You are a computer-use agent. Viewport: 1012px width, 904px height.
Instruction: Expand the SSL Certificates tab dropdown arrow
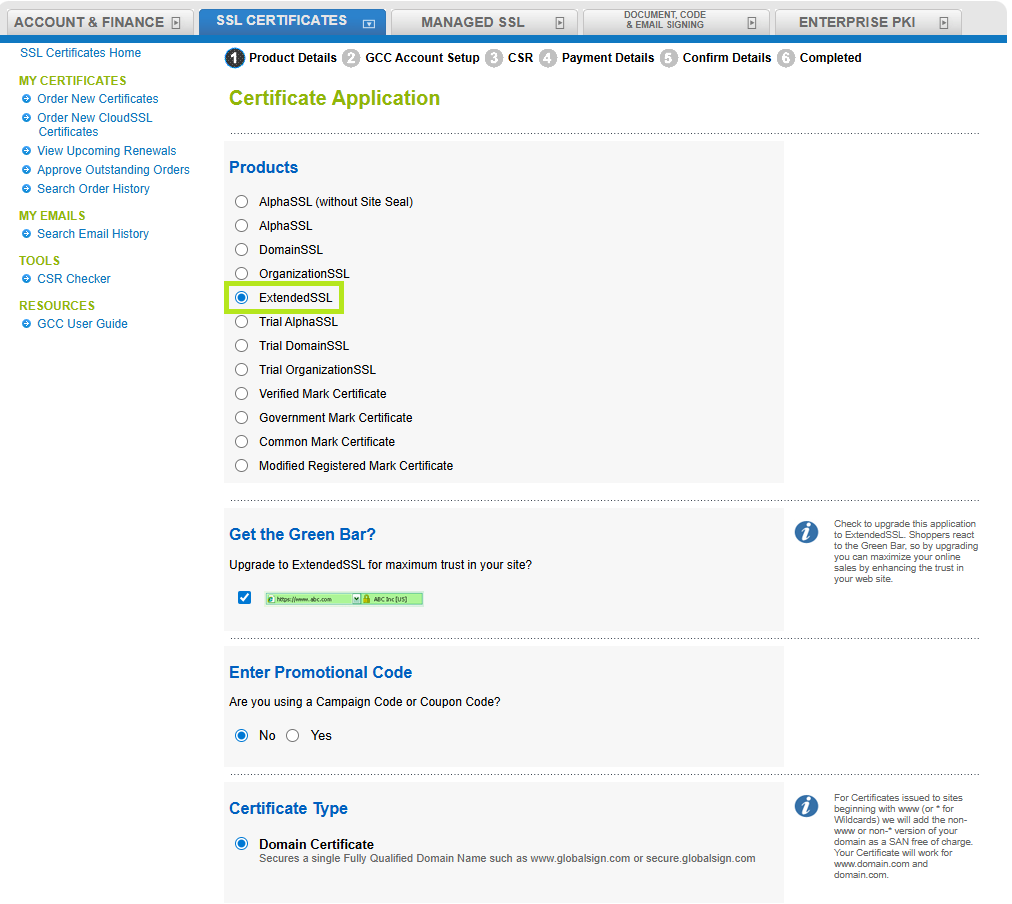(x=369, y=23)
